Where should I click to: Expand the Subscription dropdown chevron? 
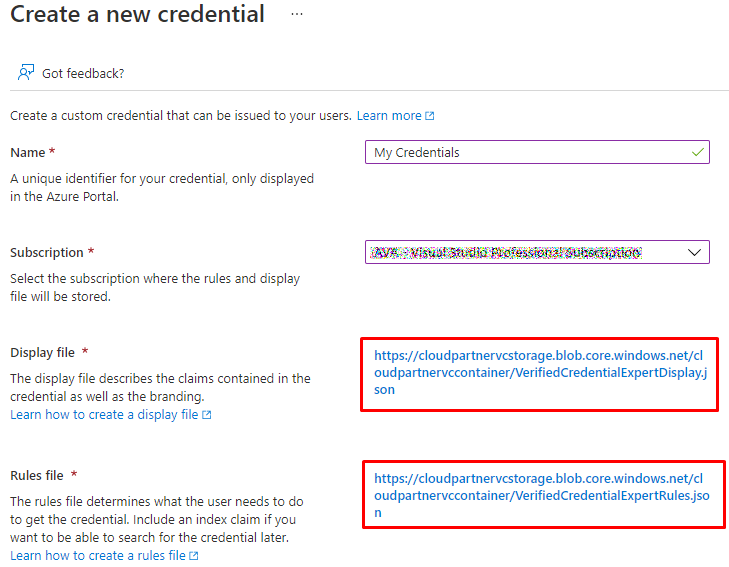click(694, 253)
